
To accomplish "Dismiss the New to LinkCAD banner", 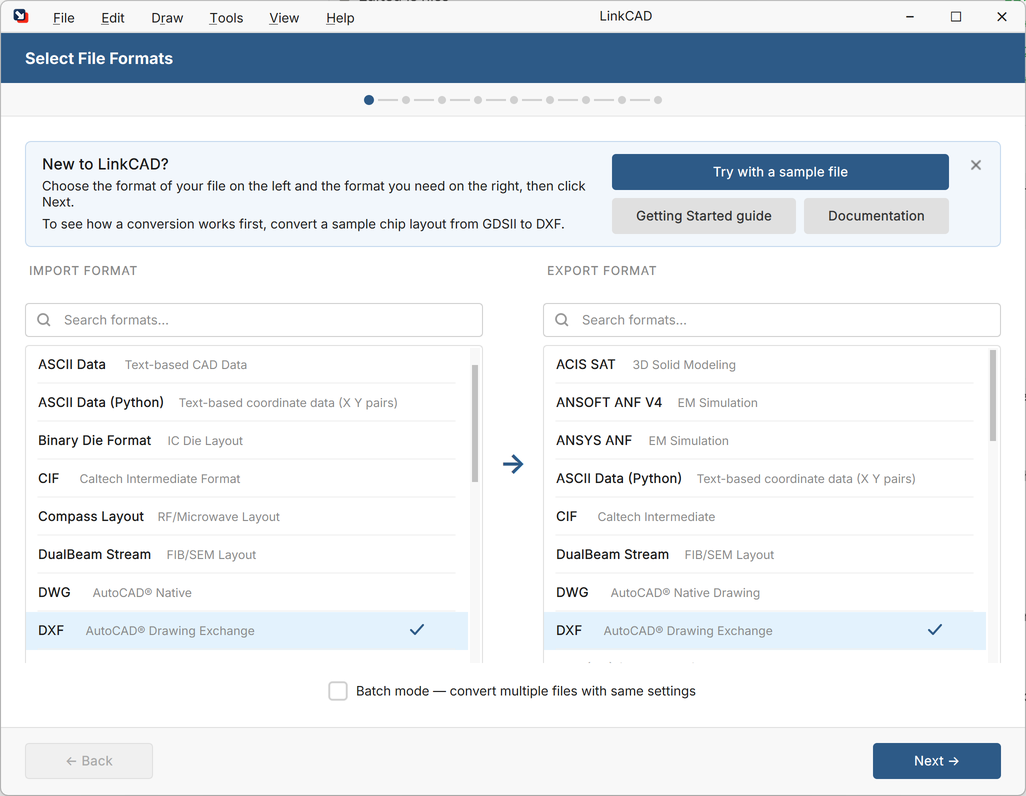I will [976, 165].
